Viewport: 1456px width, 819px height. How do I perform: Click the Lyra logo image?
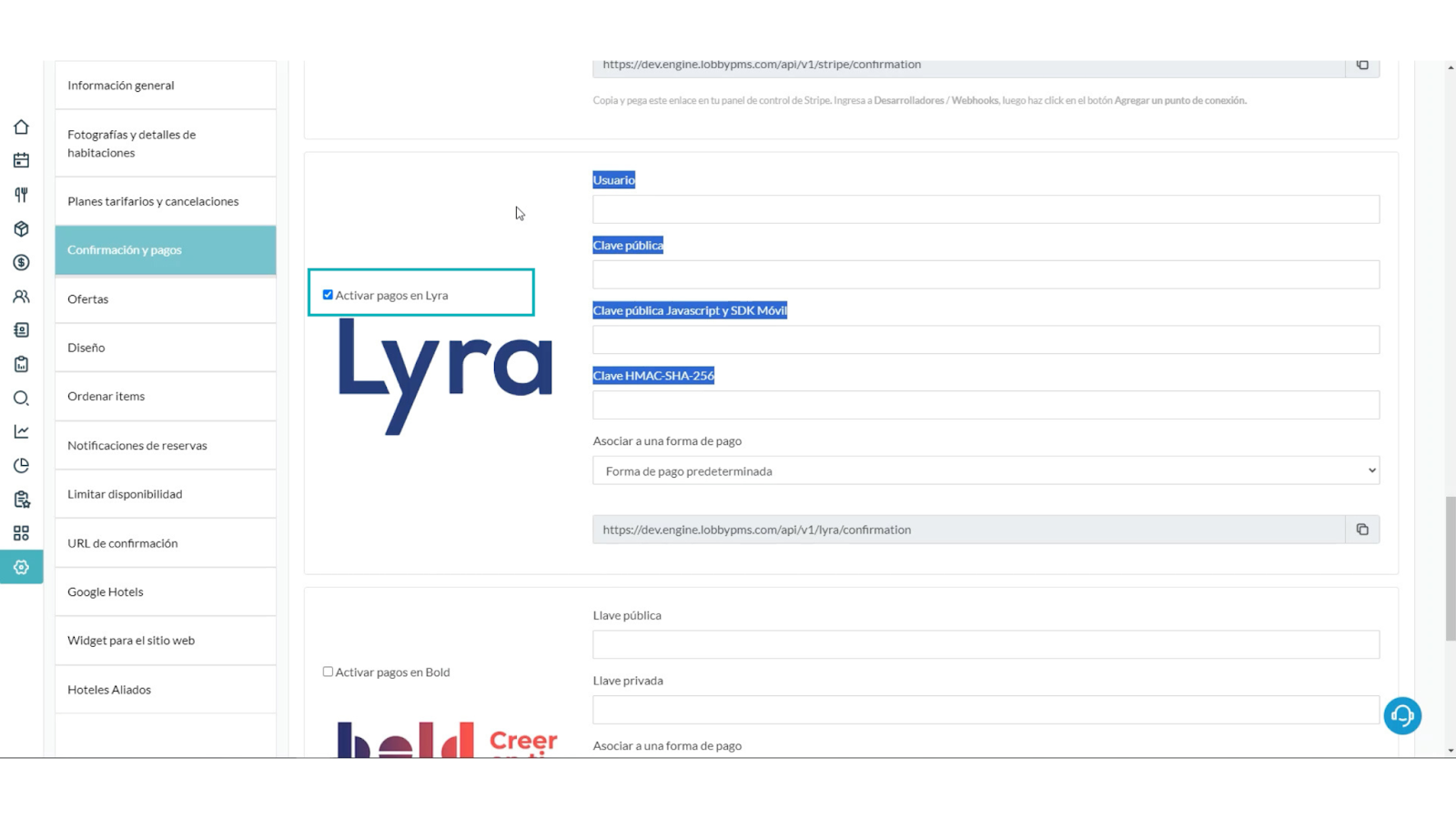445,377
